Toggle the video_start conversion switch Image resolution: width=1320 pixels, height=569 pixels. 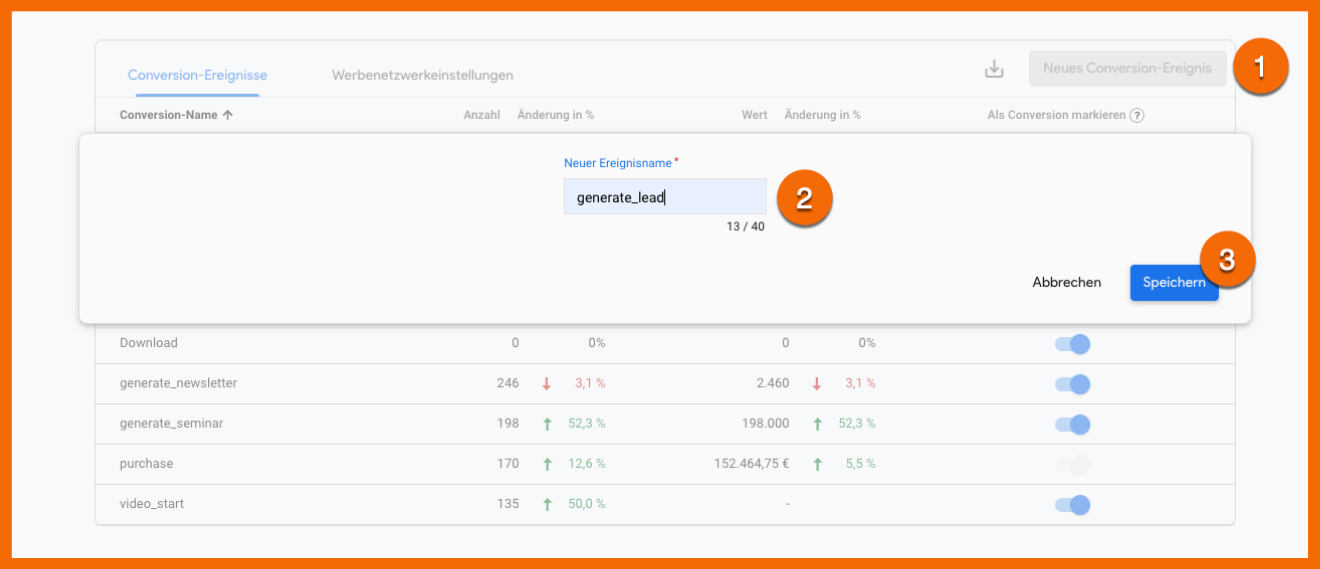(x=1072, y=505)
